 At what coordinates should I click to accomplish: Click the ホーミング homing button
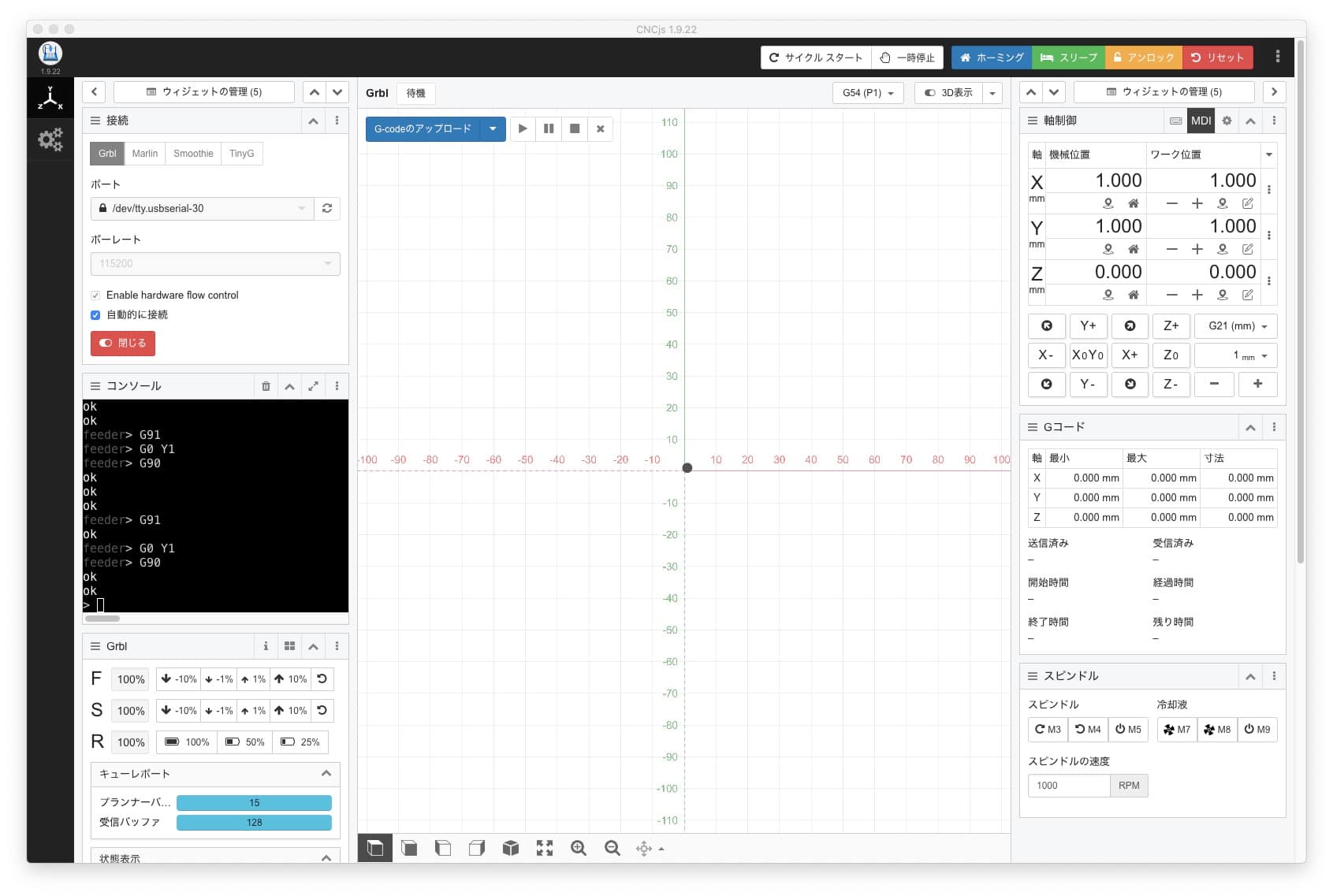click(991, 58)
